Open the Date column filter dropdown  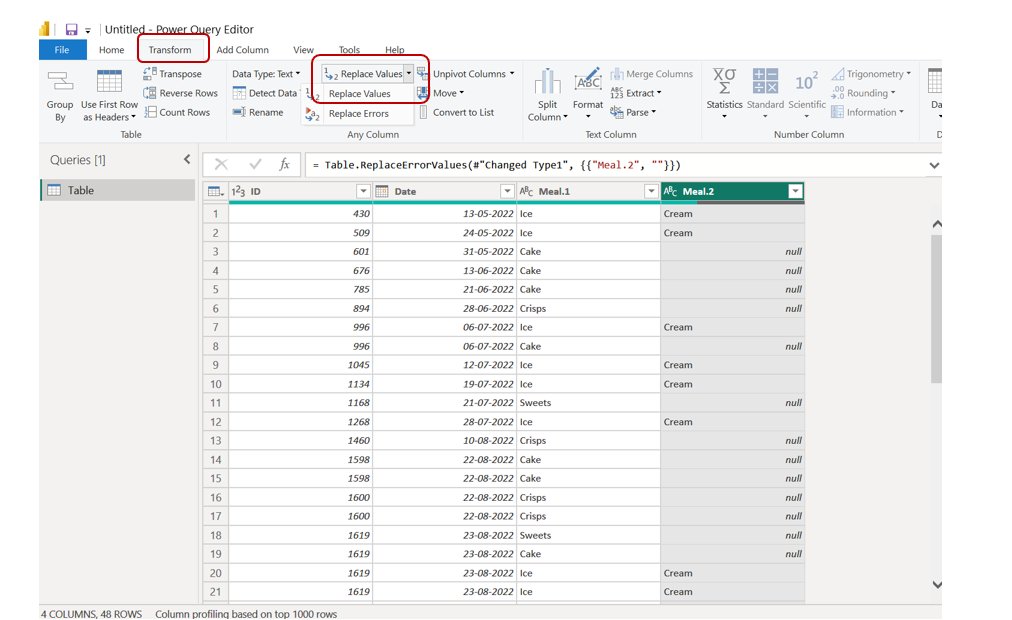[x=507, y=191]
